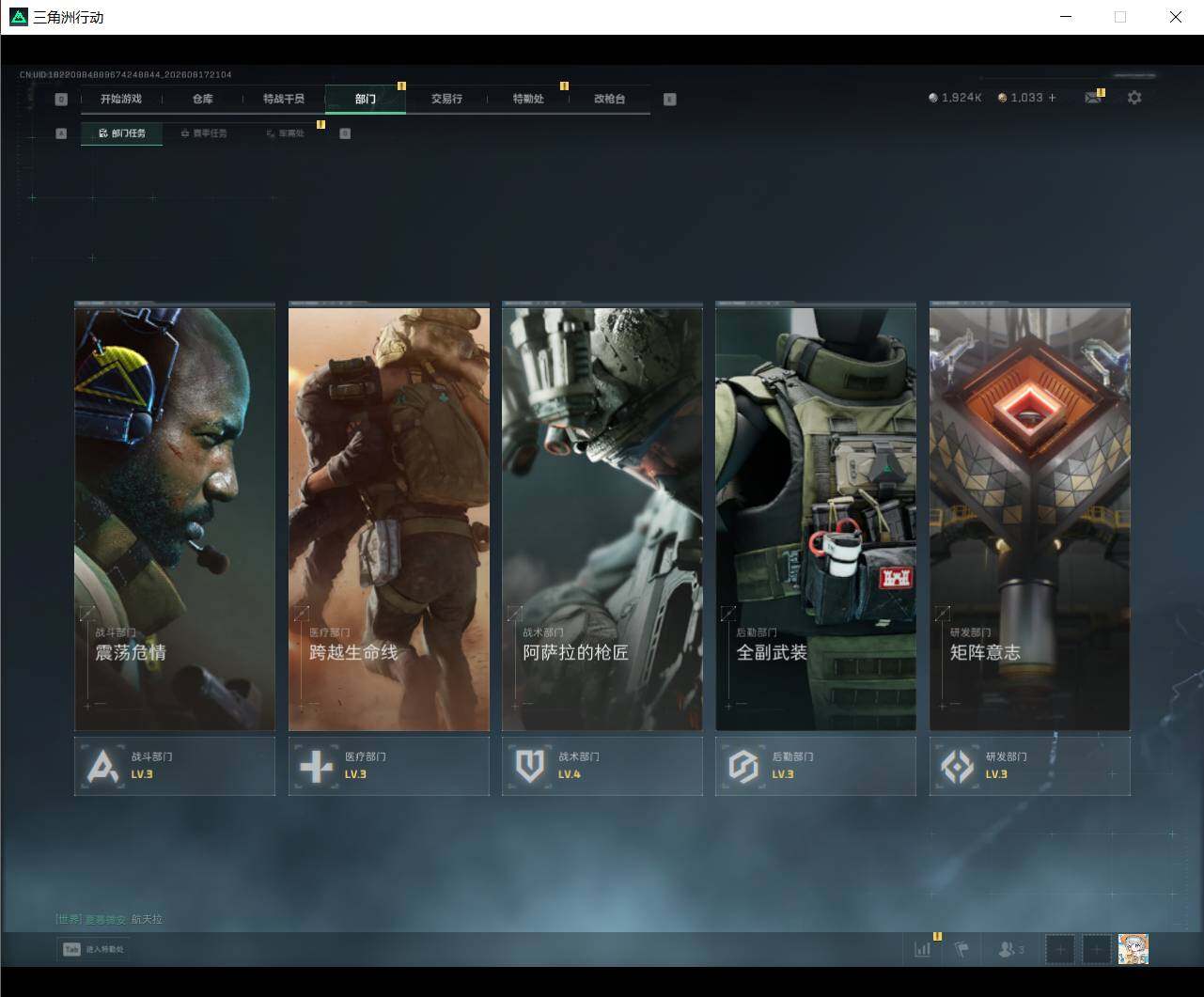
Task: Select the 部门 tab
Action: (366, 99)
